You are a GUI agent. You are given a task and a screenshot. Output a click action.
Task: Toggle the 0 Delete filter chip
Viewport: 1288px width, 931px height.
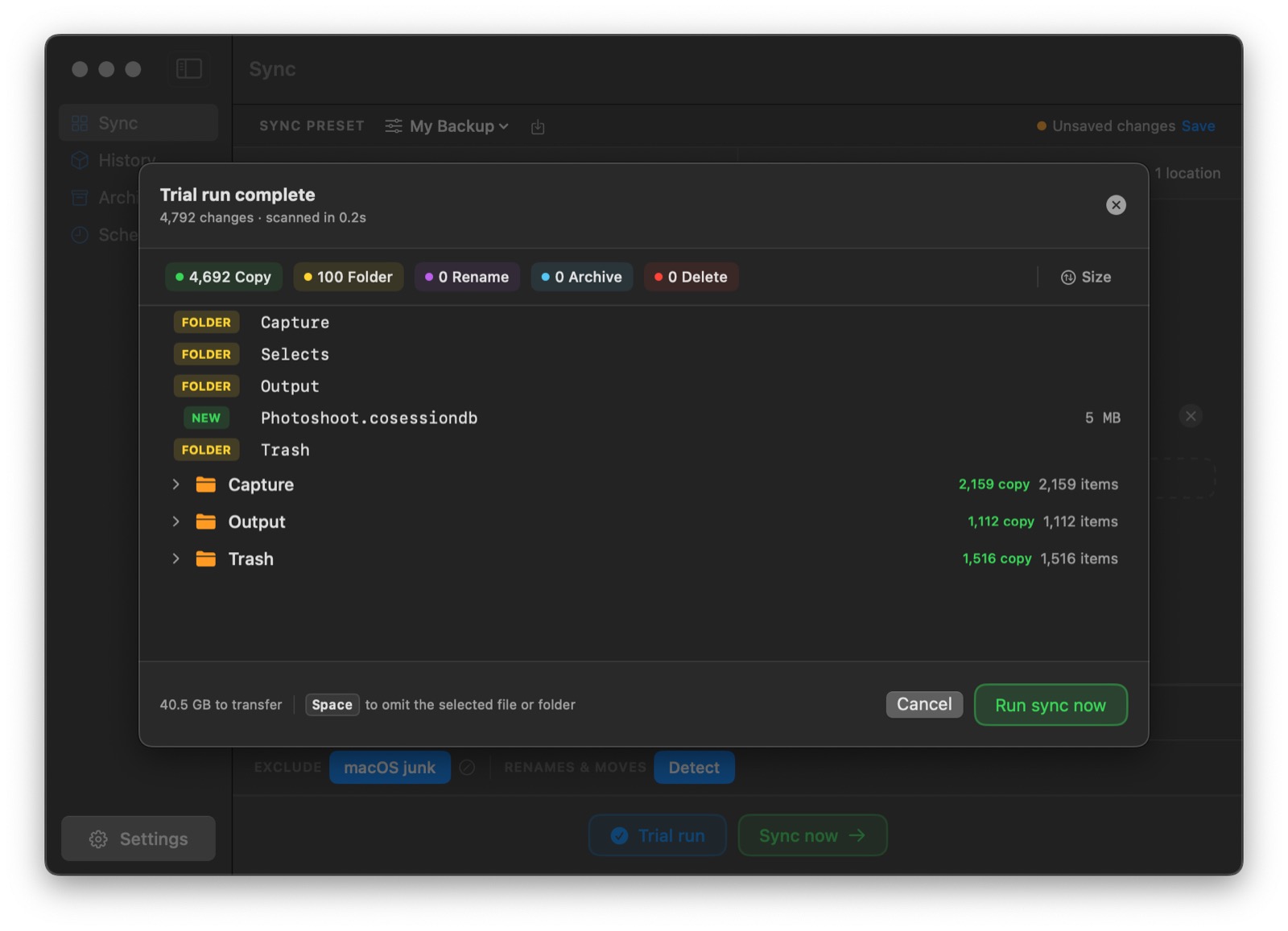(691, 277)
